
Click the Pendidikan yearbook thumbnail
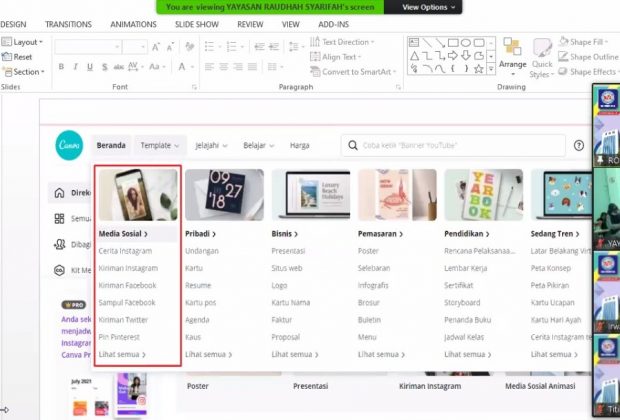click(484, 195)
